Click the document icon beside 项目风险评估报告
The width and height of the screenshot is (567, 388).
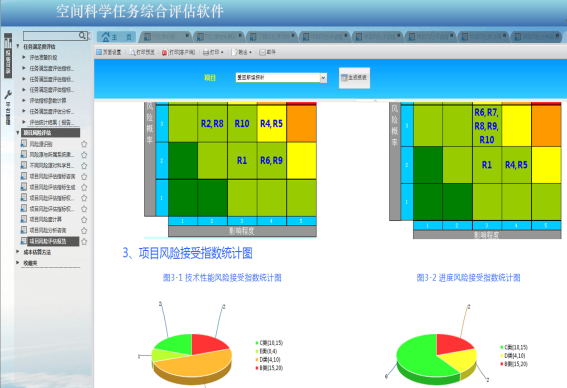(24, 241)
